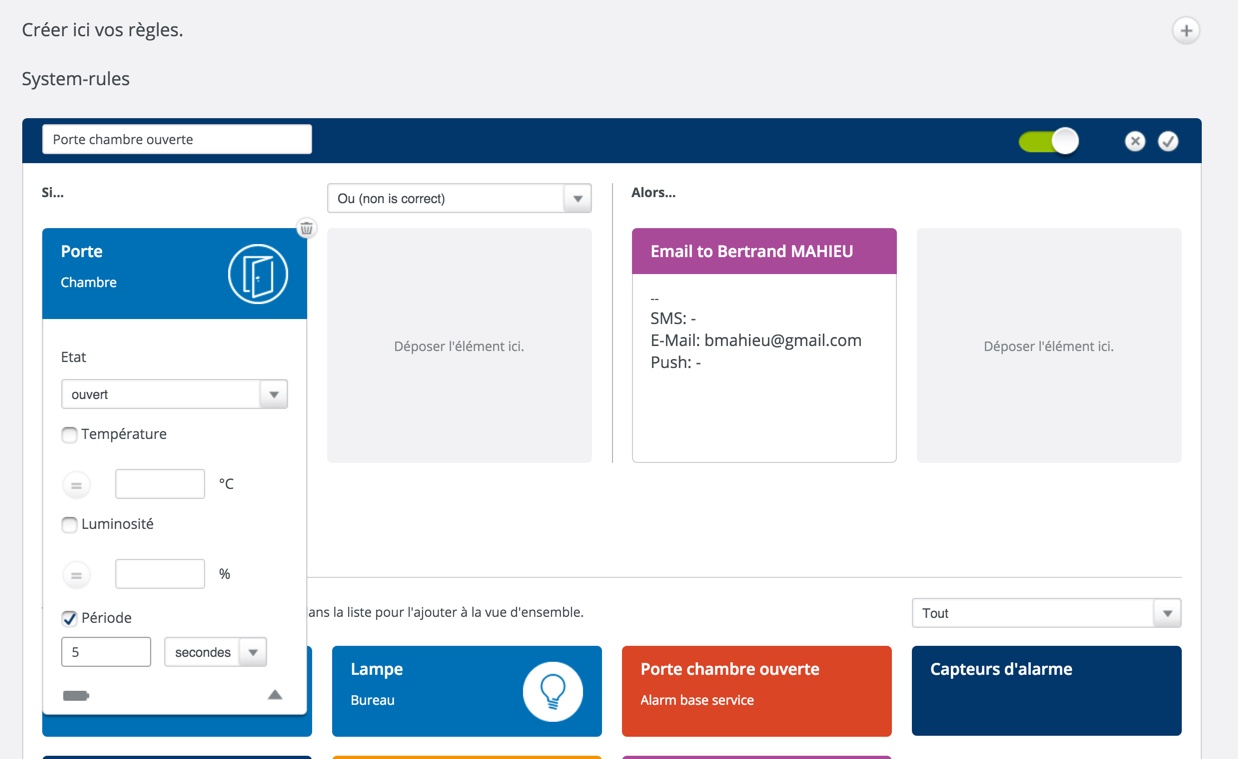Screen dimensions: 1238x759
Task: Open the Etat dropdown showing ouvert
Action: click(x=174, y=394)
